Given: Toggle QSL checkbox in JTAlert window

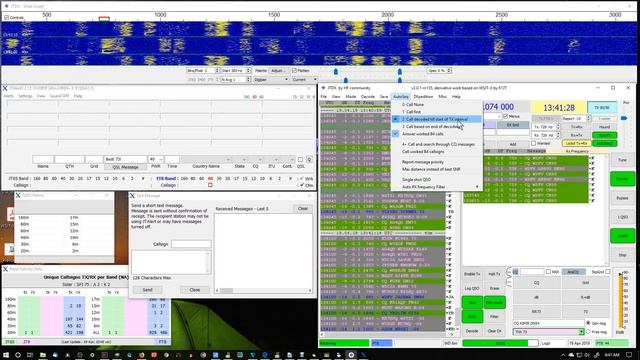Looking at the screenshot, I should click(300, 159).
